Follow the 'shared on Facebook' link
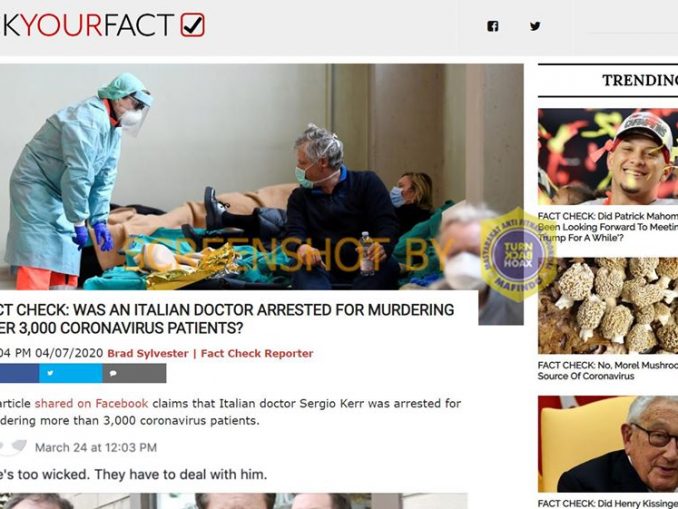Image resolution: width=678 pixels, height=509 pixels. [x=91, y=403]
